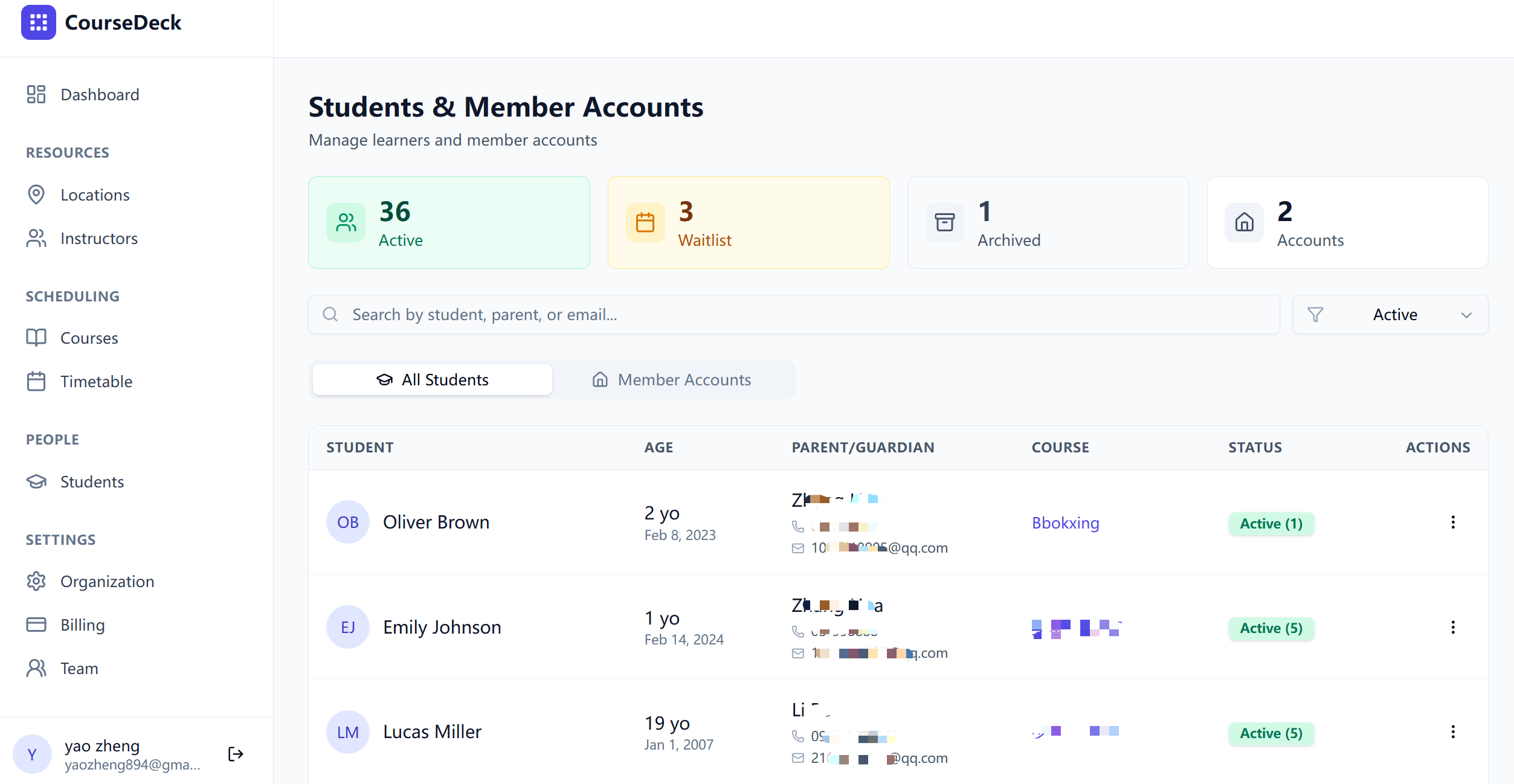Image resolution: width=1514 pixels, height=784 pixels.
Task: Open Emily Johnson's student record
Action: 442,628
